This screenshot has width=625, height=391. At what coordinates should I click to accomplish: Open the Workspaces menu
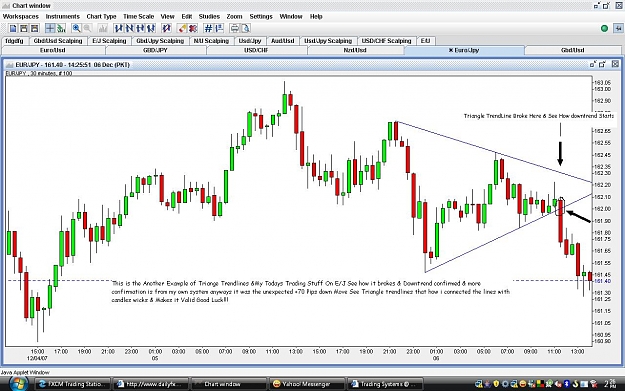tap(21, 16)
